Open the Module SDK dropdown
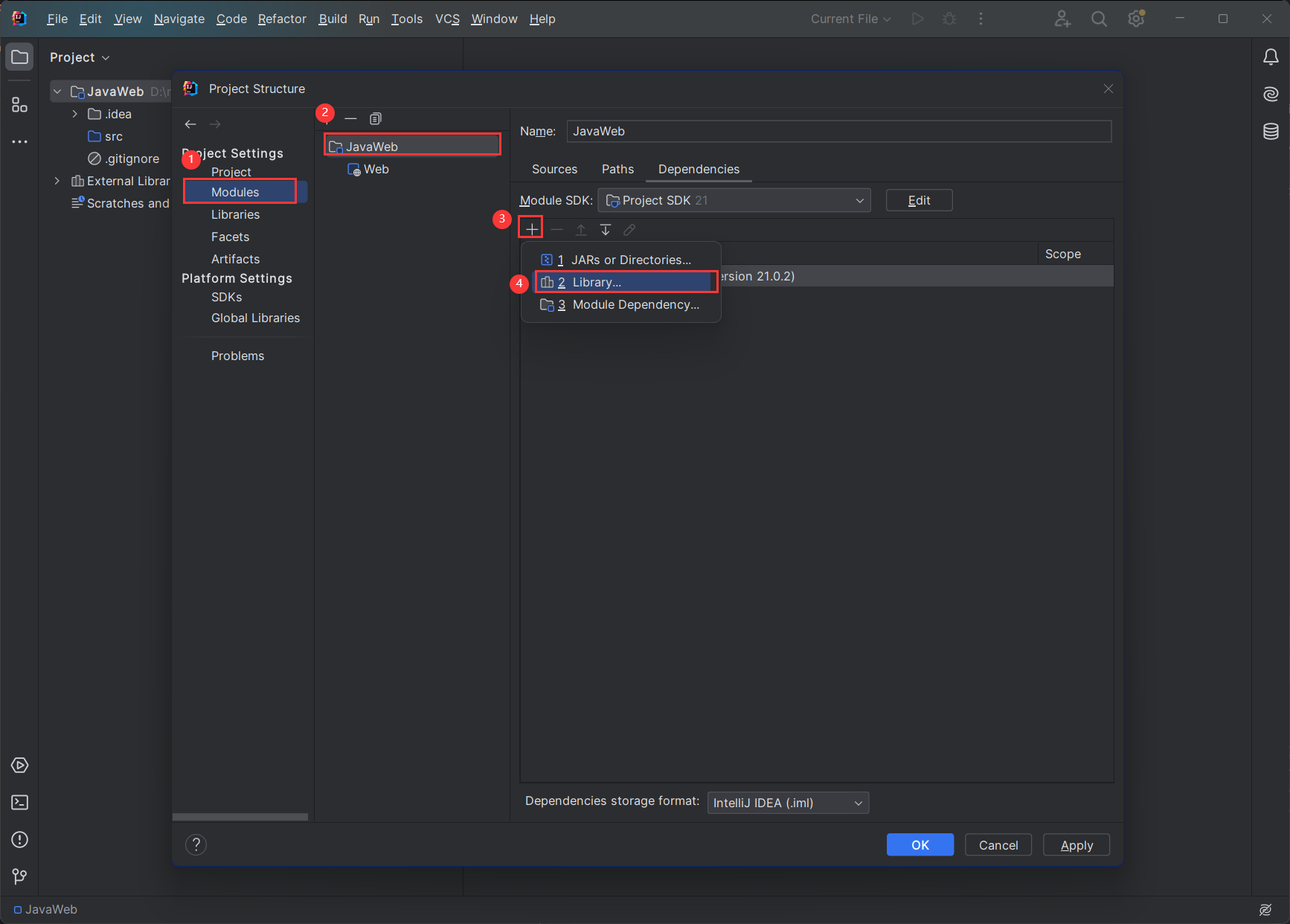1290x924 pixels. tap(734, 201)
